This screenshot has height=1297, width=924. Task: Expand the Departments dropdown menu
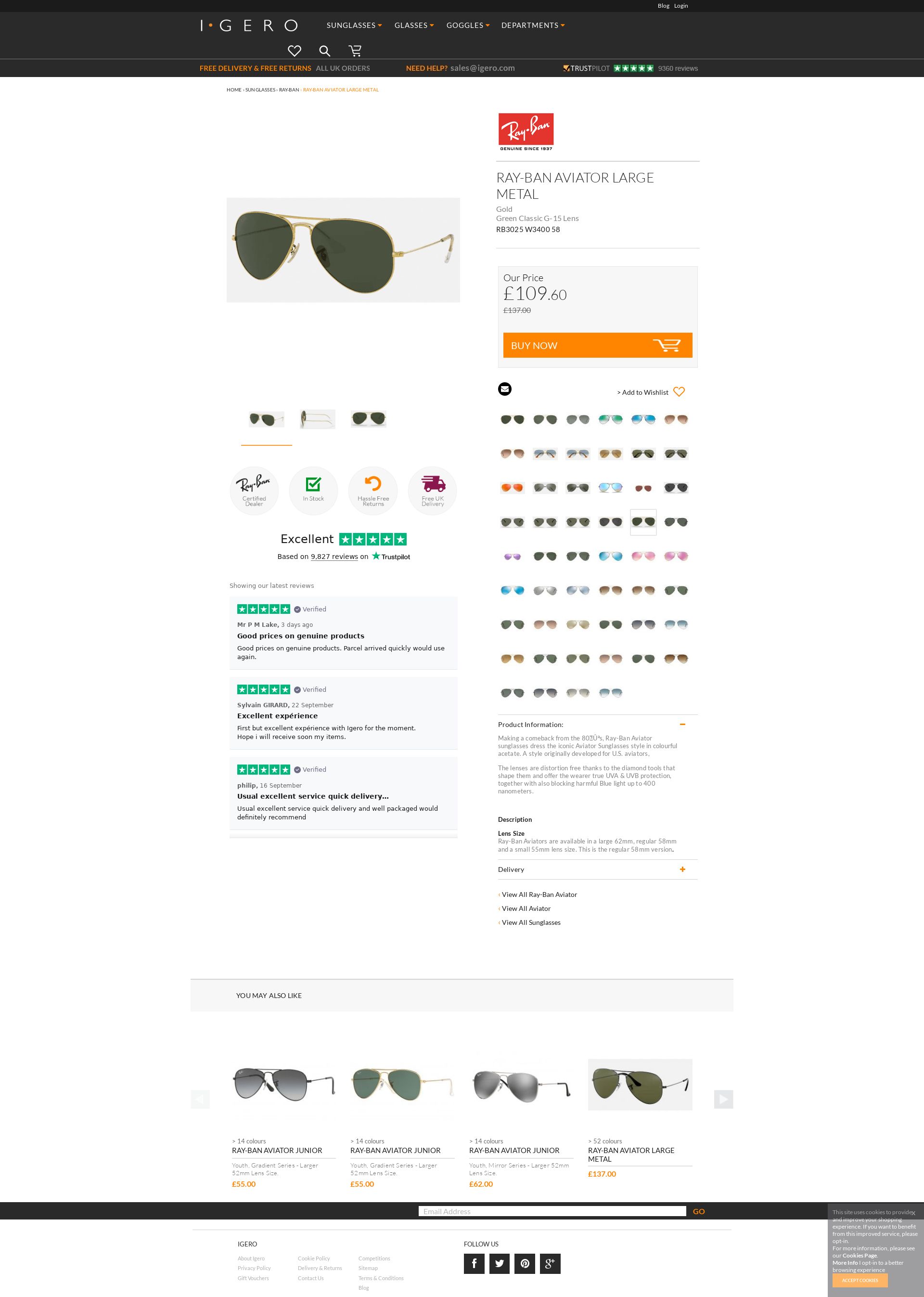(x=533, y=25)
